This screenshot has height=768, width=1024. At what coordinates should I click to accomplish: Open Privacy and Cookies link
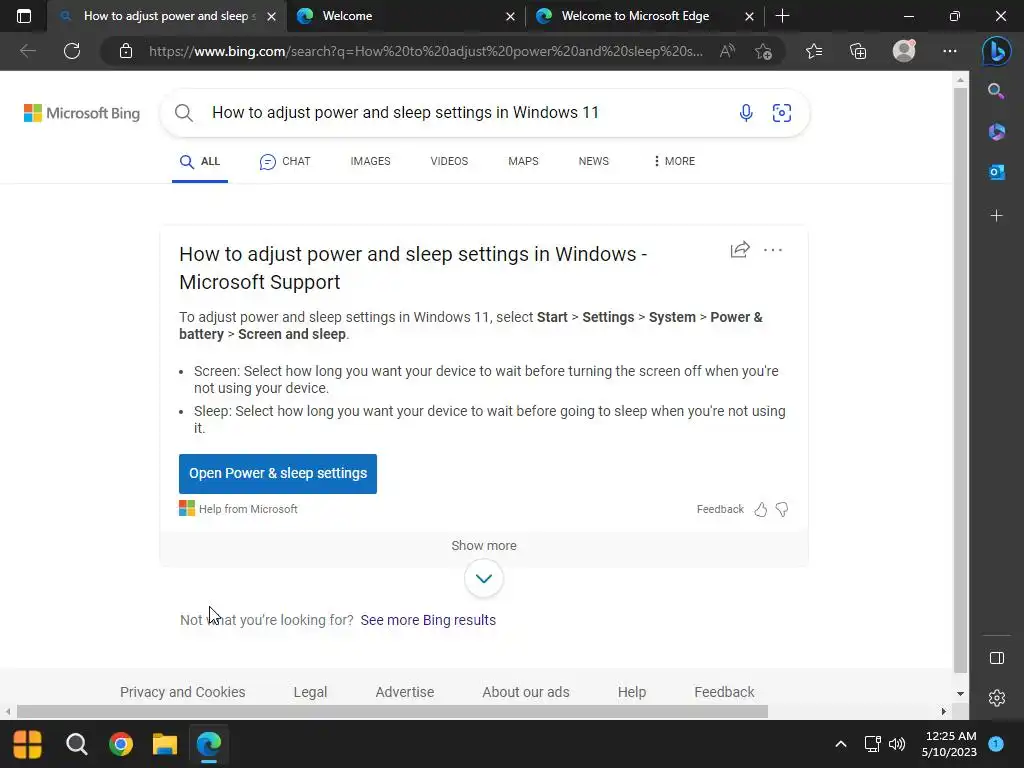coord(182,692)
